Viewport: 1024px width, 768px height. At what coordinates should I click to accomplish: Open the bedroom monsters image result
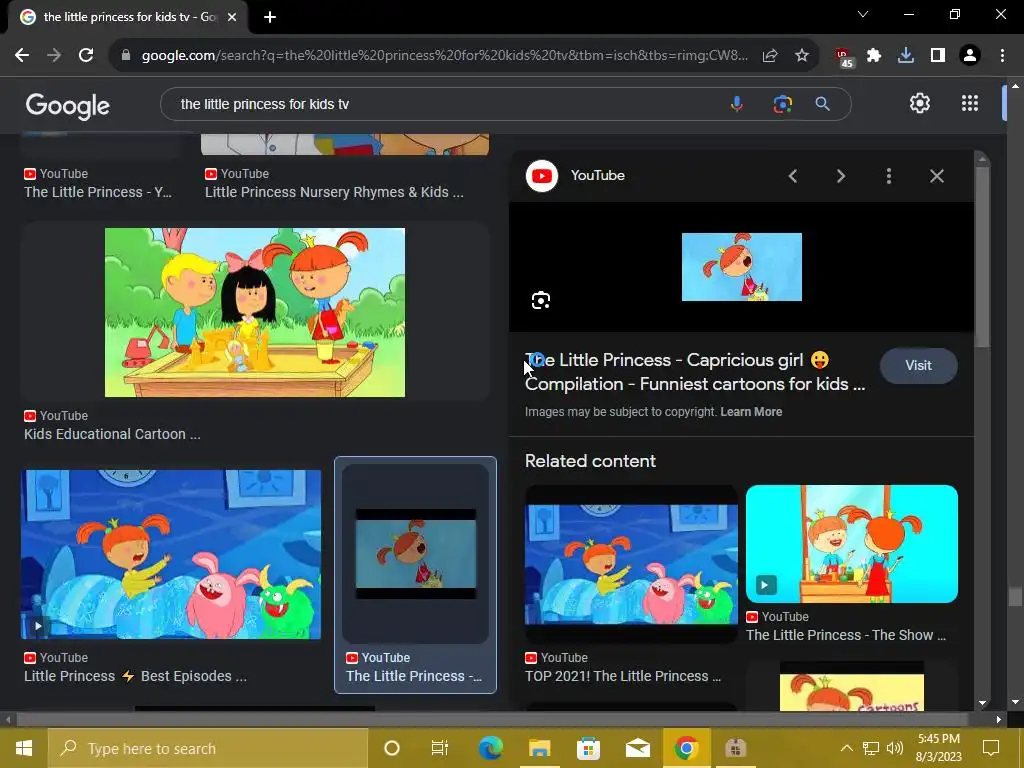171,554
